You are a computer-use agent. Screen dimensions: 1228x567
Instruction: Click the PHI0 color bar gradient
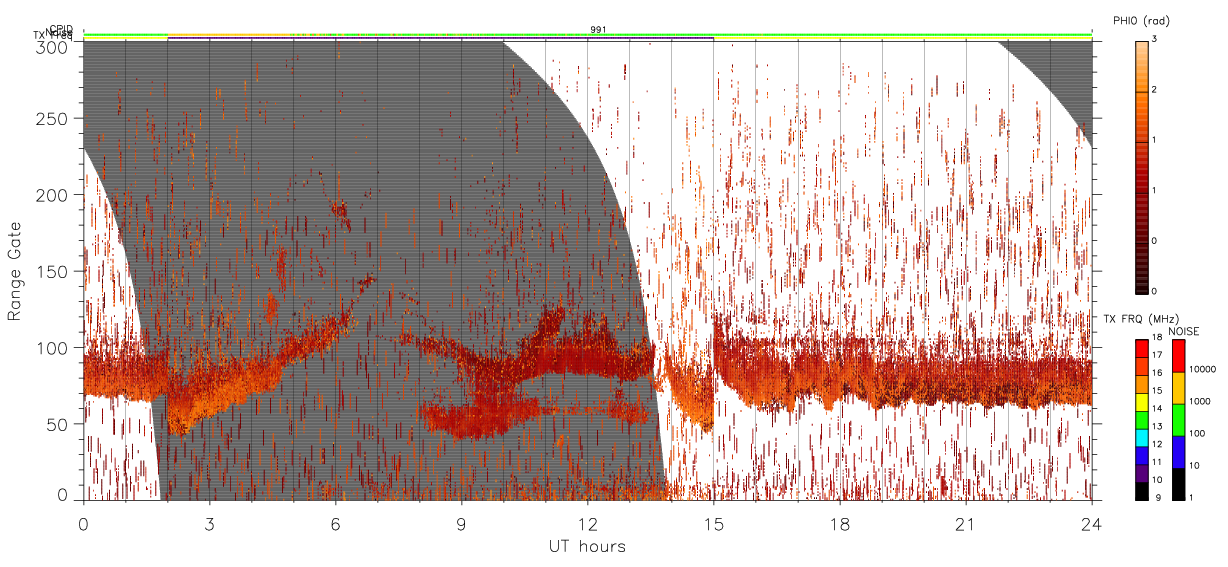[x=1142, y=167]
